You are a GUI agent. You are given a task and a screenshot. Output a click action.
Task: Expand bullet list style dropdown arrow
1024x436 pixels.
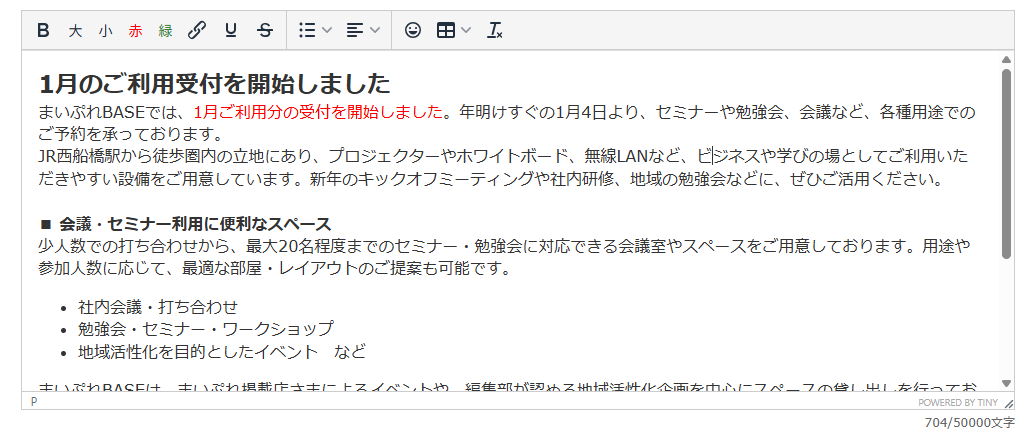pos(327,31)
